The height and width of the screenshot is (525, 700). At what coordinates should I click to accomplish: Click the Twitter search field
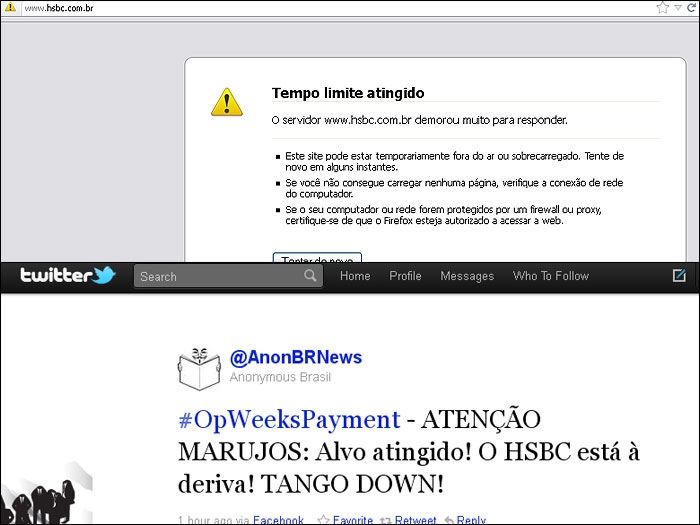coord(218,277)
